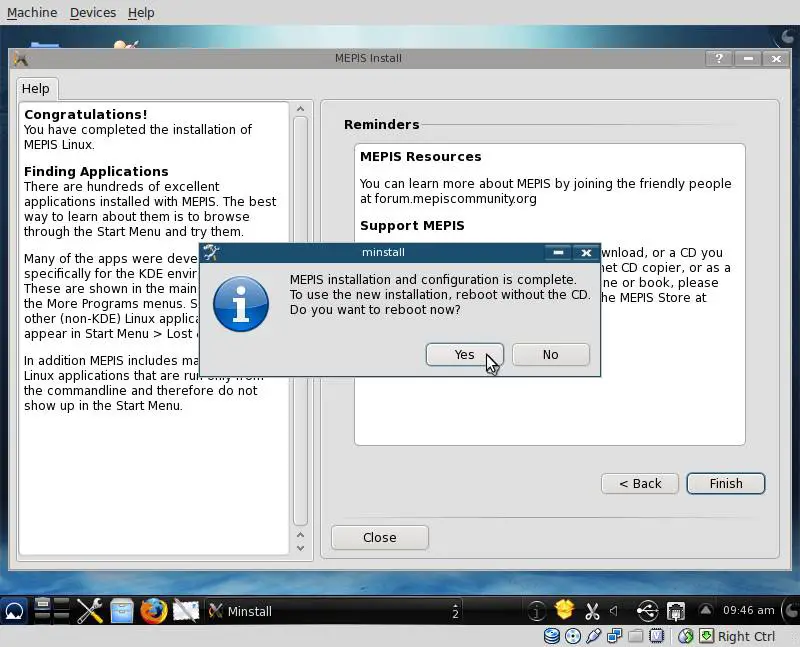Screen dimensions: 800x647
Task: Open the Help menu in the menu bar
Action: pos(141,12)
